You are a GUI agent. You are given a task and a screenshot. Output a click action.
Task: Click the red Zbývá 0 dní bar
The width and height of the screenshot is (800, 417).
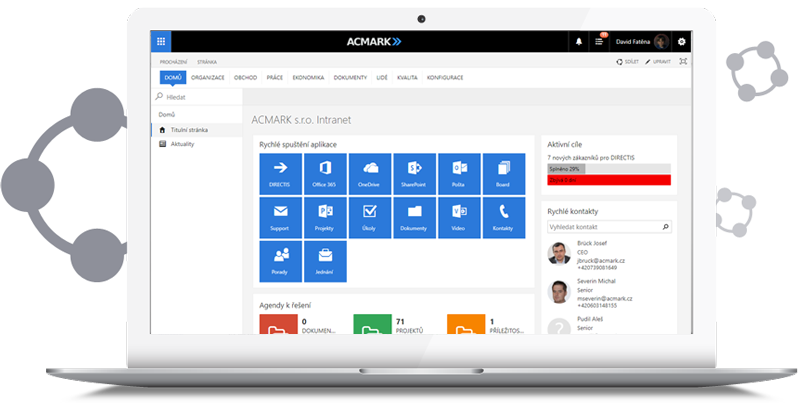tap(609, 180)
